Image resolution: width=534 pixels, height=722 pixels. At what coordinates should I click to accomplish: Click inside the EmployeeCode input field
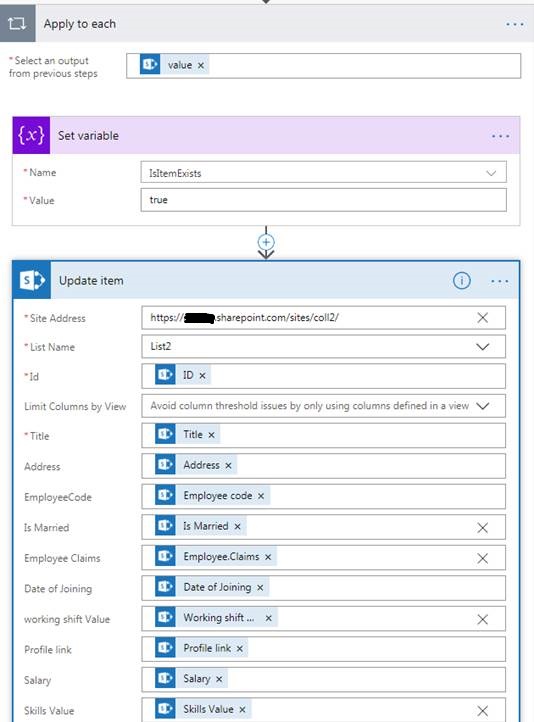pos(323,496)
